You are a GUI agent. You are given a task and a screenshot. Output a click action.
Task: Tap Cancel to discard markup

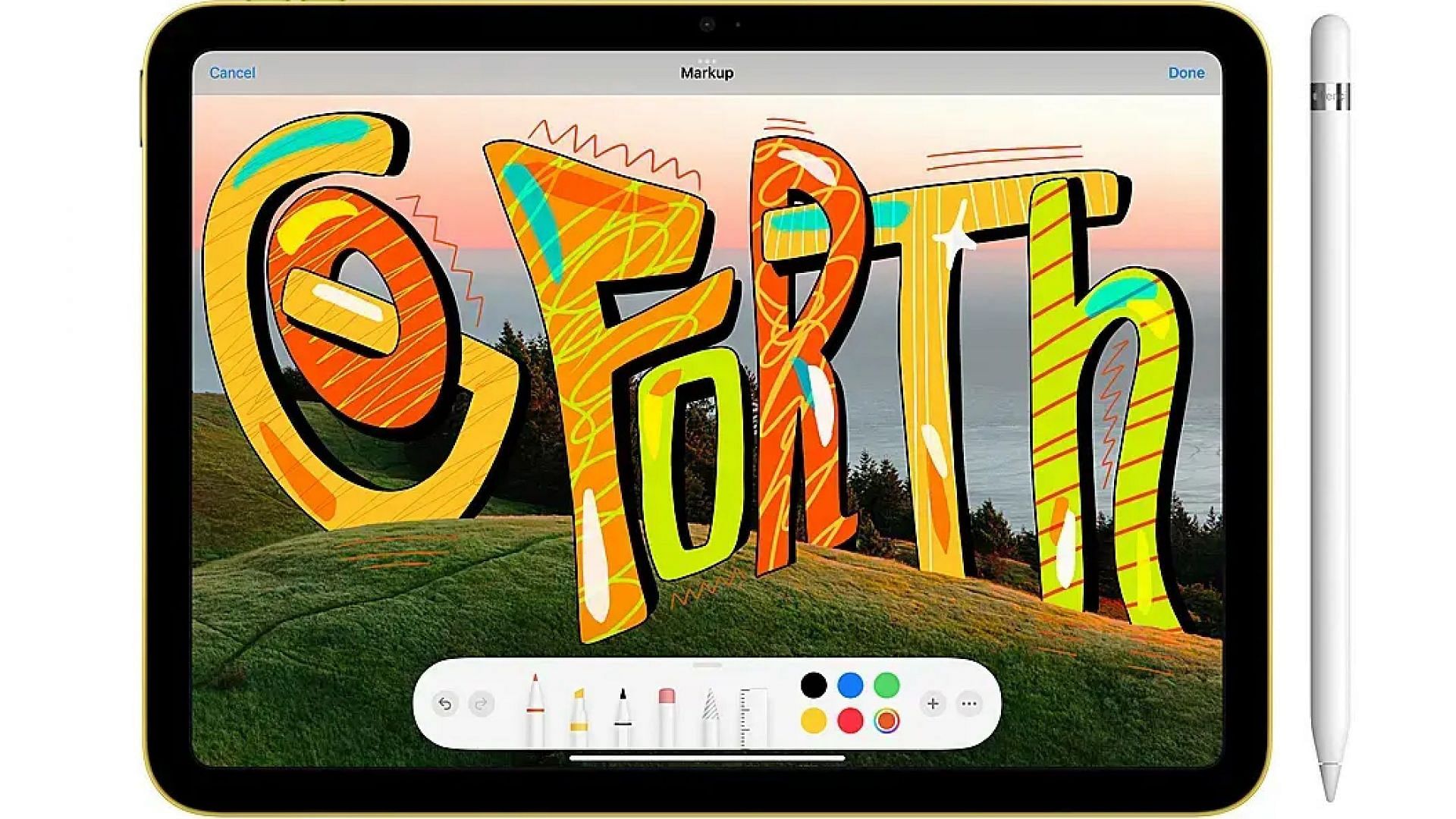[232, 73]
